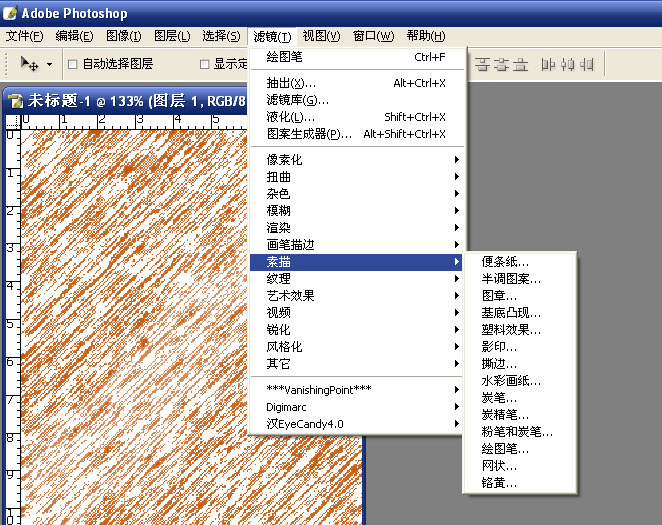662x525 pixels.
Task: Select the Move tool icon in options bar
Action: (x=30, y=64)
